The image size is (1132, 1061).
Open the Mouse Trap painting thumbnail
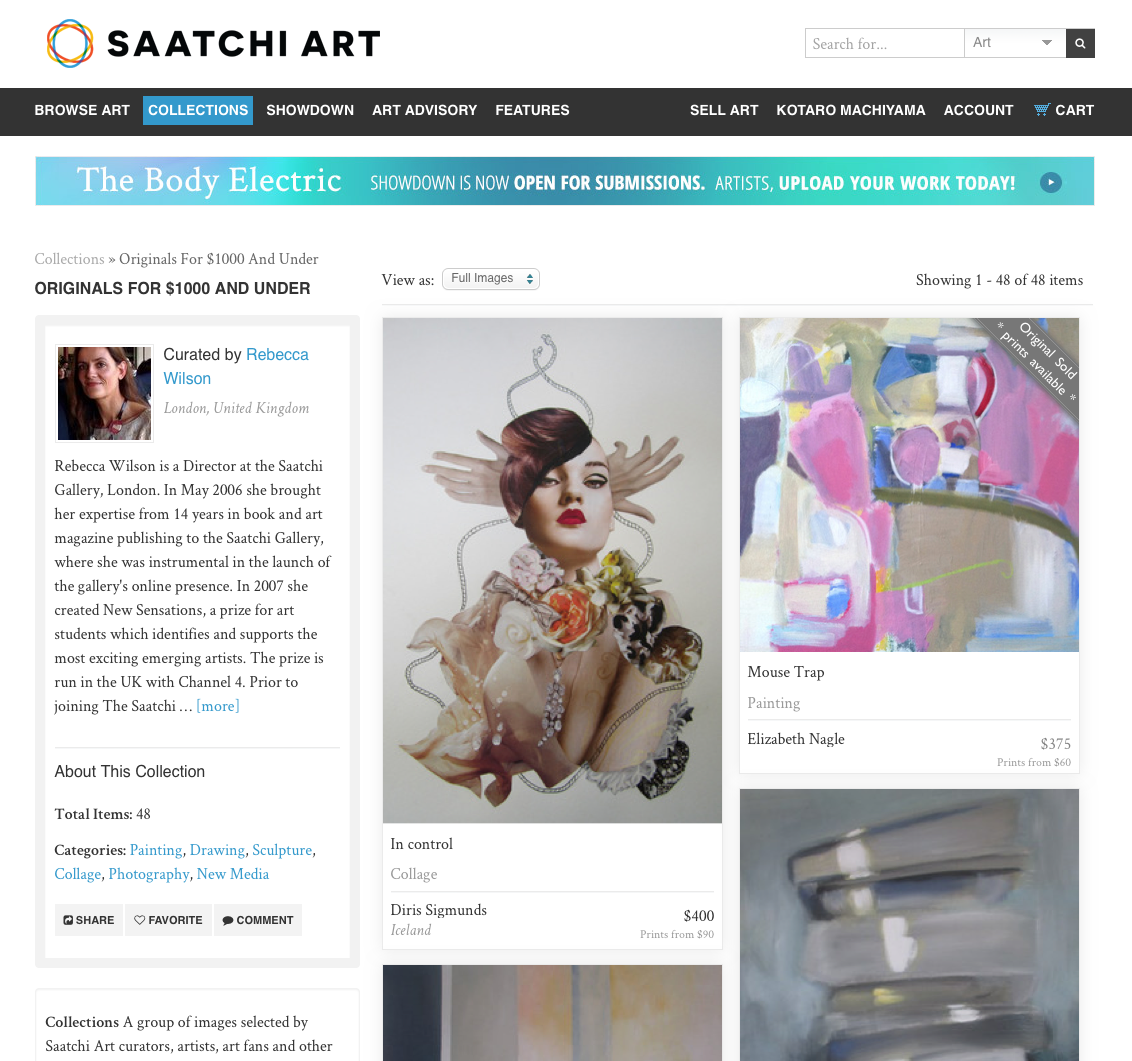click(x=909, y=485)
